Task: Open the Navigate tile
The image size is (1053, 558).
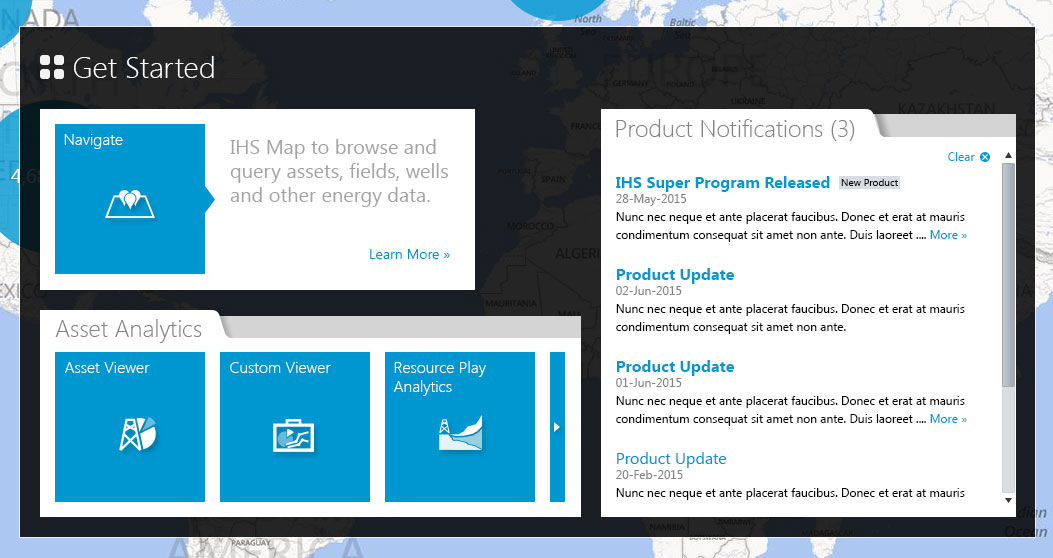Action: (130, 199)
